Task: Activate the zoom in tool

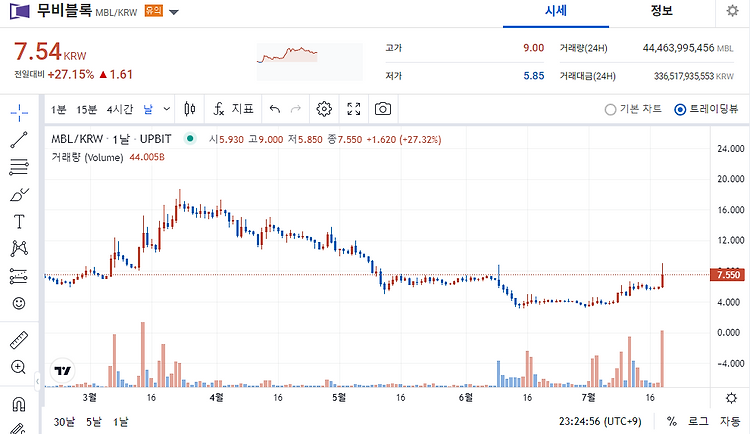Action: pos(18,367)
